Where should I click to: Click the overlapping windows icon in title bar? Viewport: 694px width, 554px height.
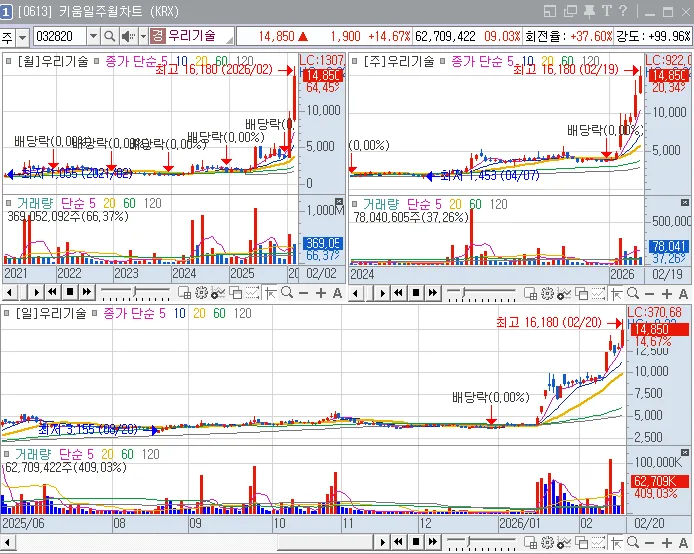(x=571, y=11)
